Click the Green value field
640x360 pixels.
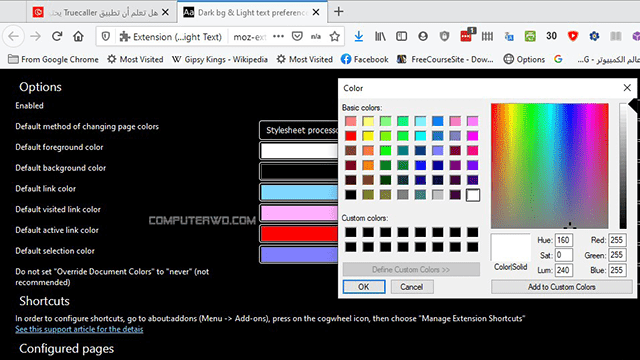coord(617,255)
